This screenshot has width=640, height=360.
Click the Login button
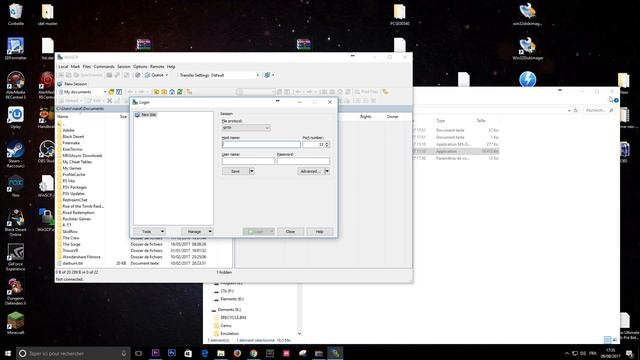click(258, 231)
